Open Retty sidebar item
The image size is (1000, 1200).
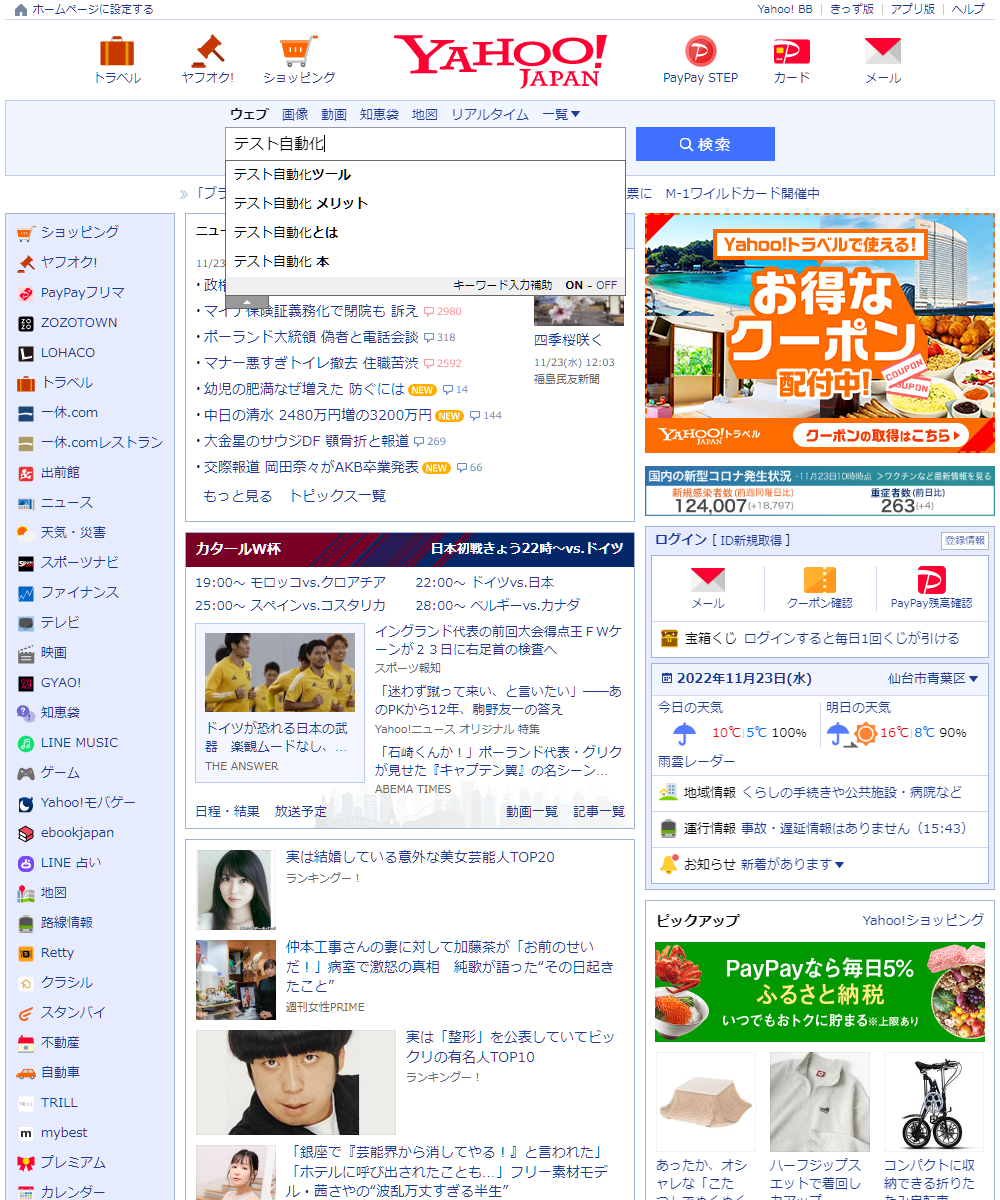pyautogui.click(x=57, y=952)
